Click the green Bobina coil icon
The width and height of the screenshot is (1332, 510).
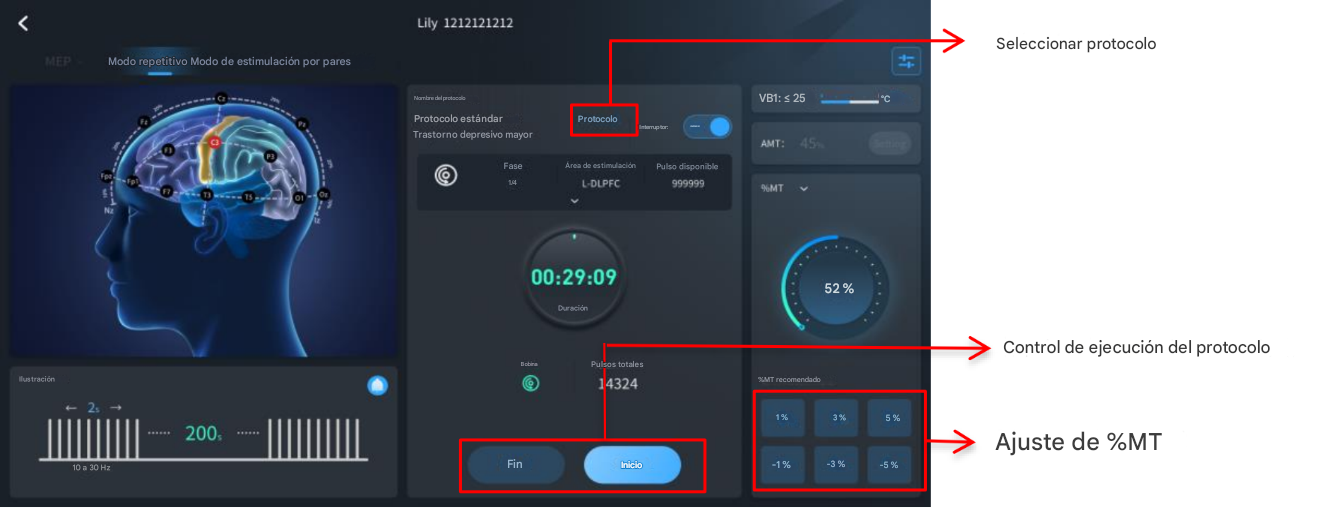530,383
